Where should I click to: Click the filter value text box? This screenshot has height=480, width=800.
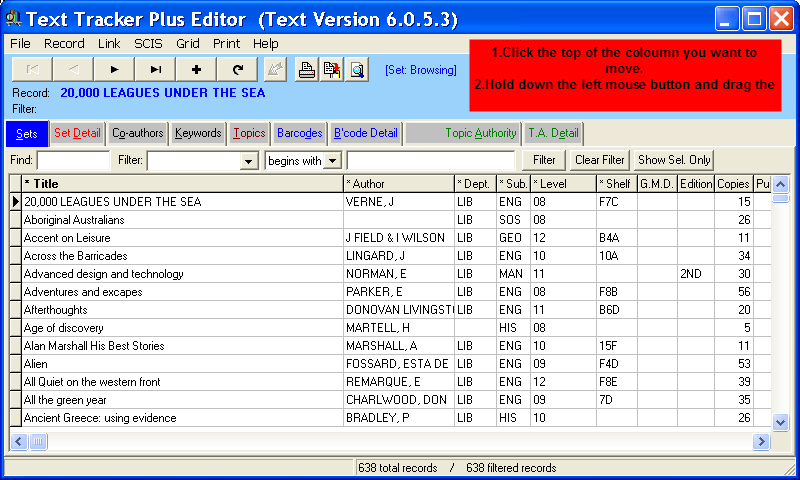coord(431,160)
